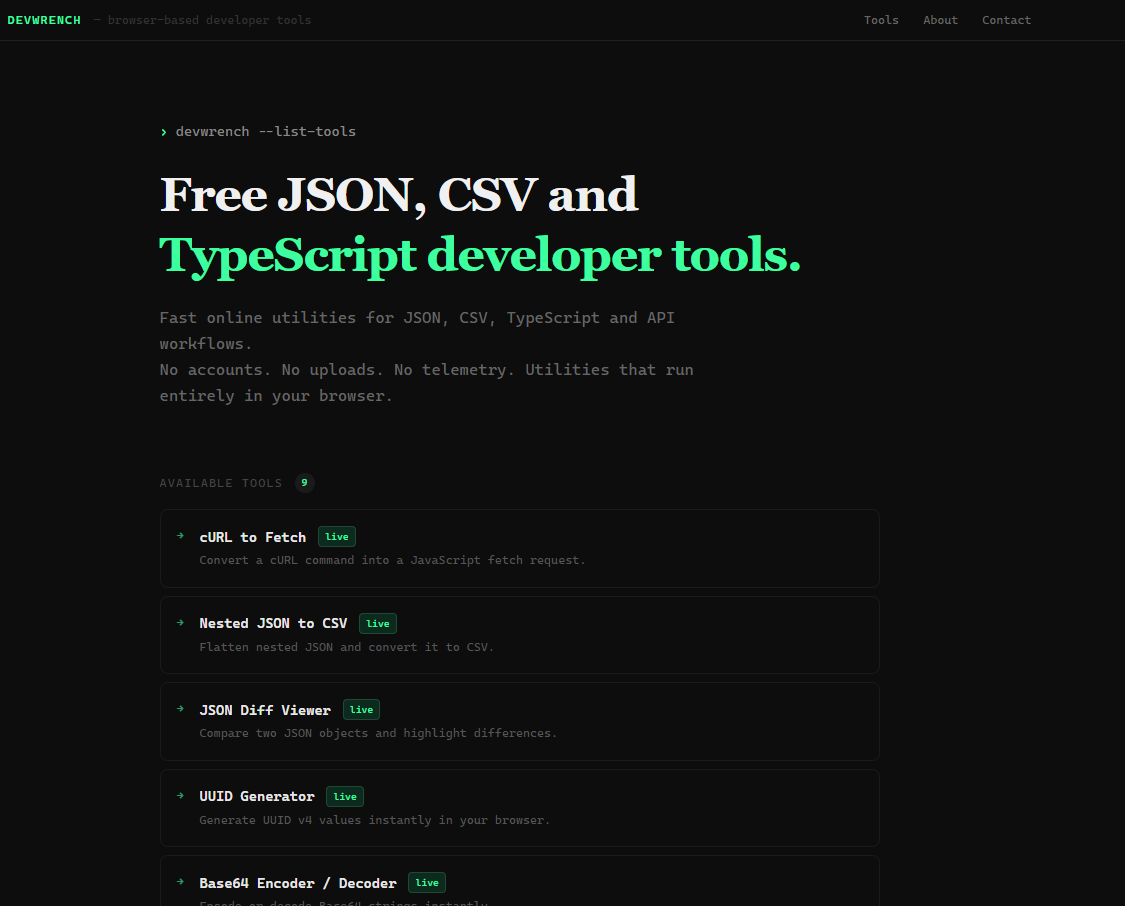
Task: Open the Contact nav item
Action: pos(1006,20)
